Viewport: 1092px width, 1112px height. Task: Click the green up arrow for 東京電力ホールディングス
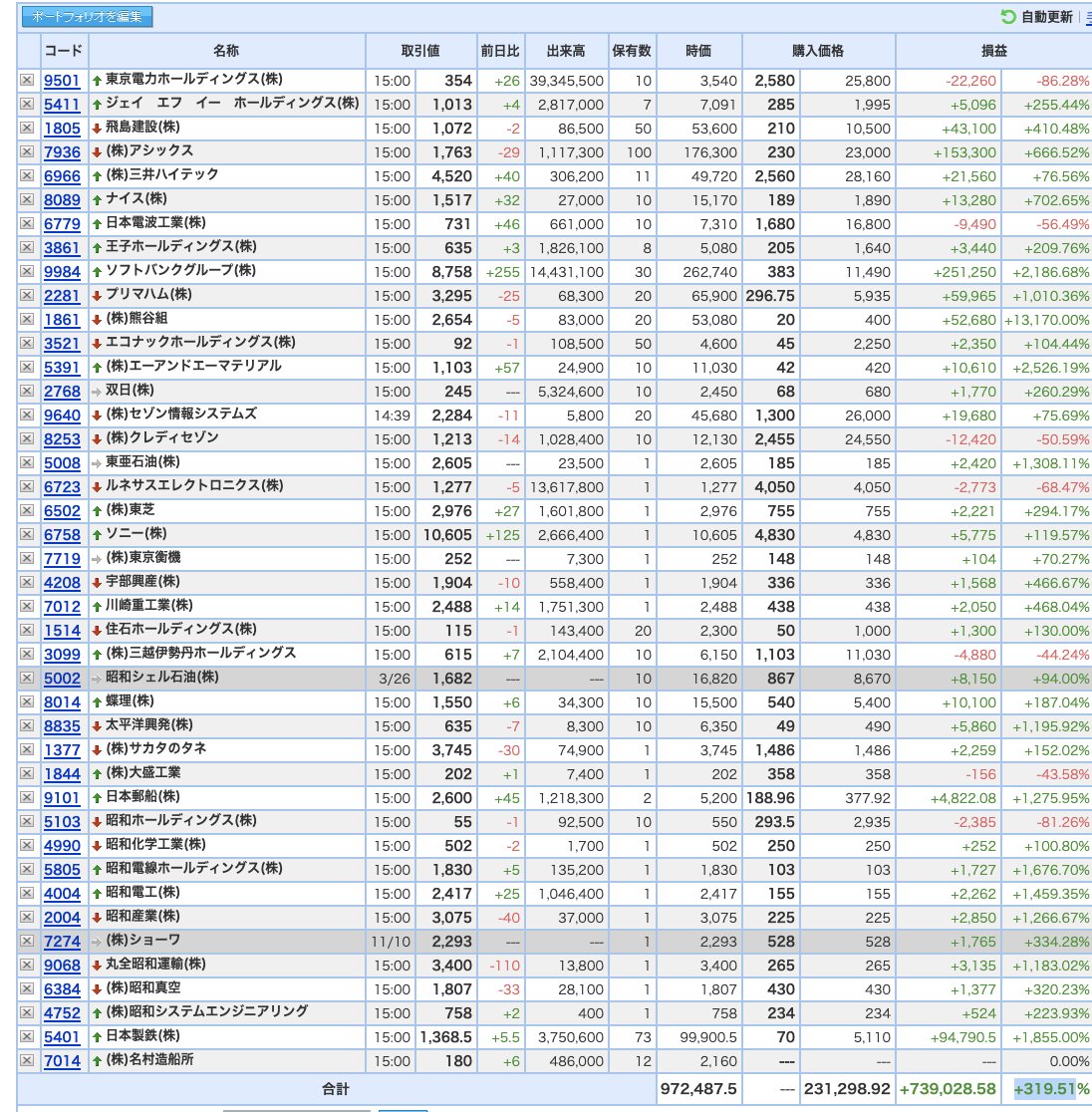[x=98, y=81]
